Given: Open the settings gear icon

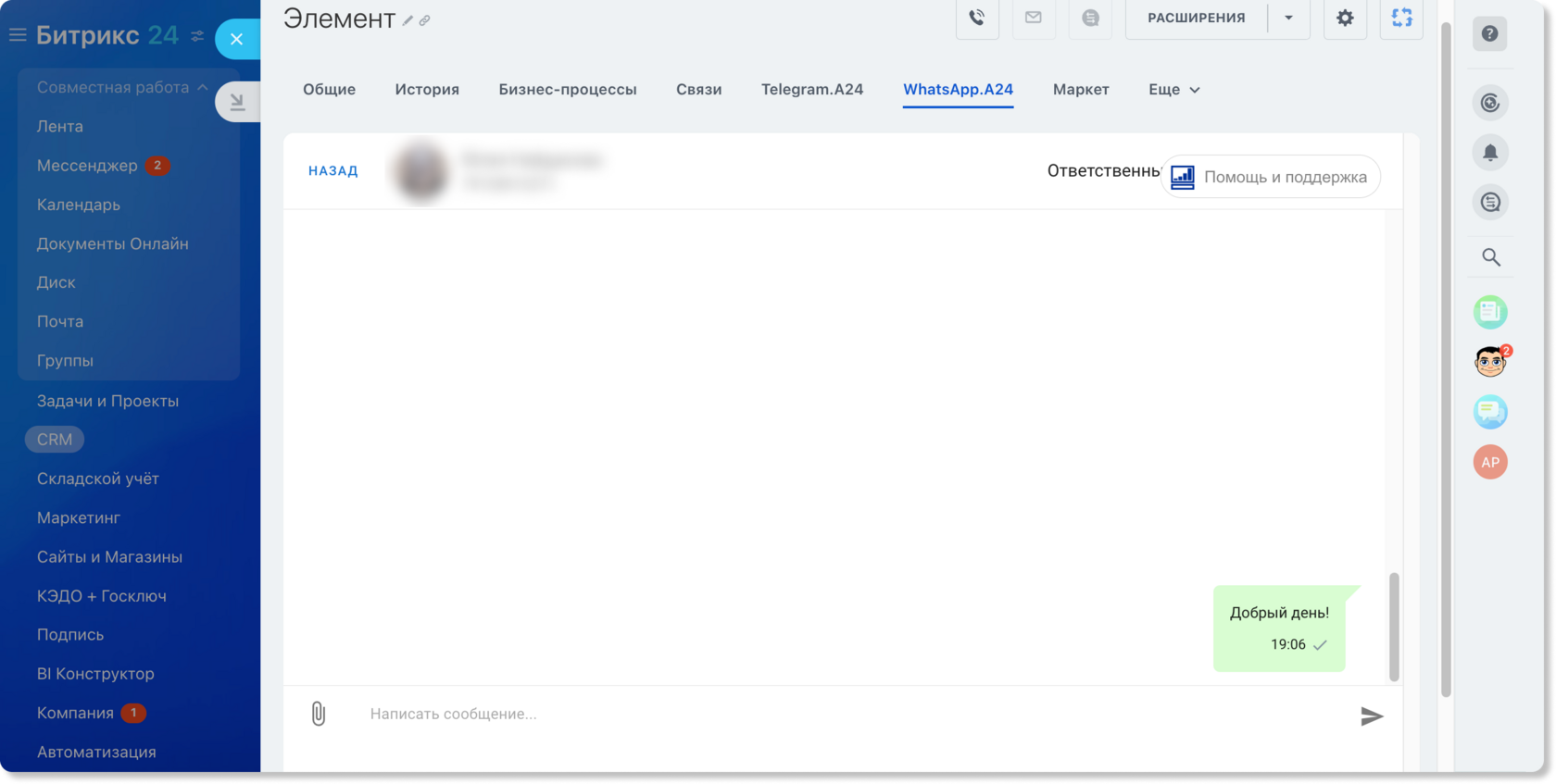Looking at the screenshot, I should click(1345, 18).
